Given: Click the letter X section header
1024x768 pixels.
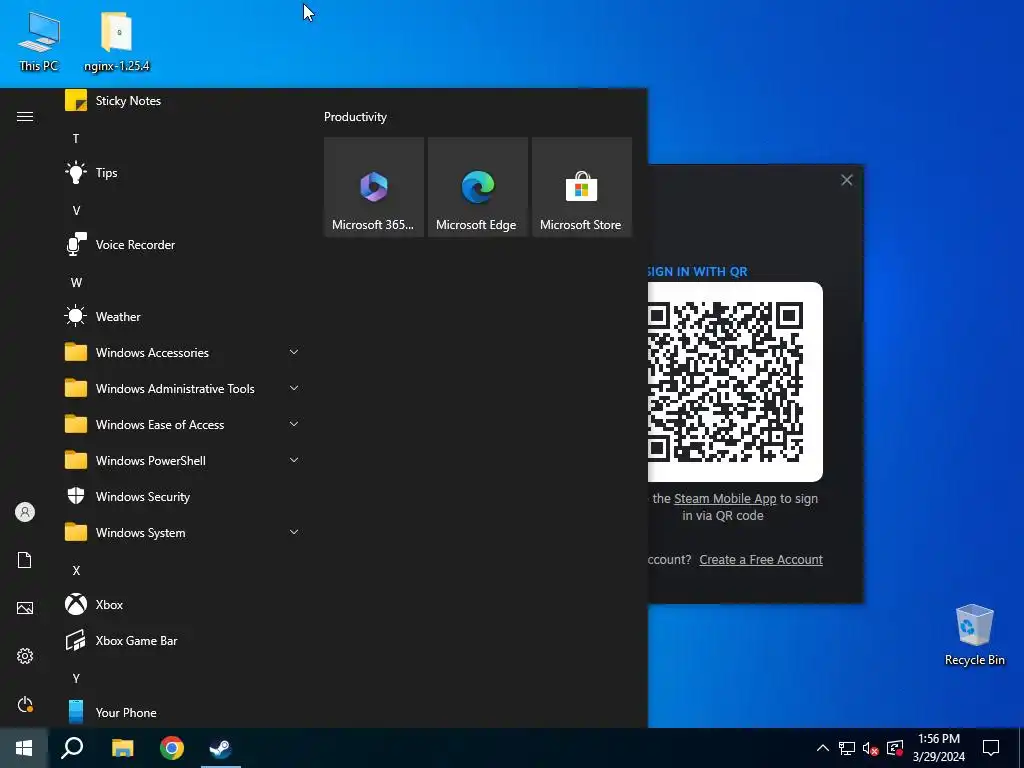Looking at the screenshot, I should (76, 570).
